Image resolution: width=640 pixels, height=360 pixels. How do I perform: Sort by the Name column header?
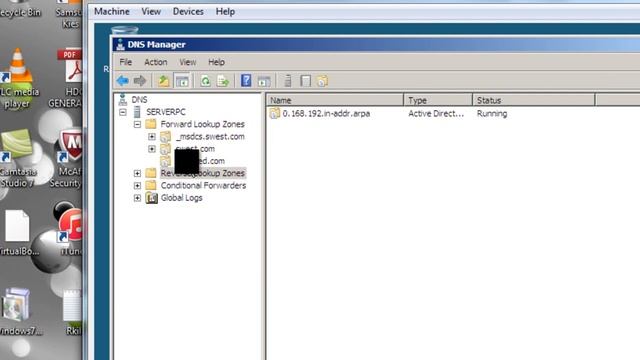click(x=335, y=100)
